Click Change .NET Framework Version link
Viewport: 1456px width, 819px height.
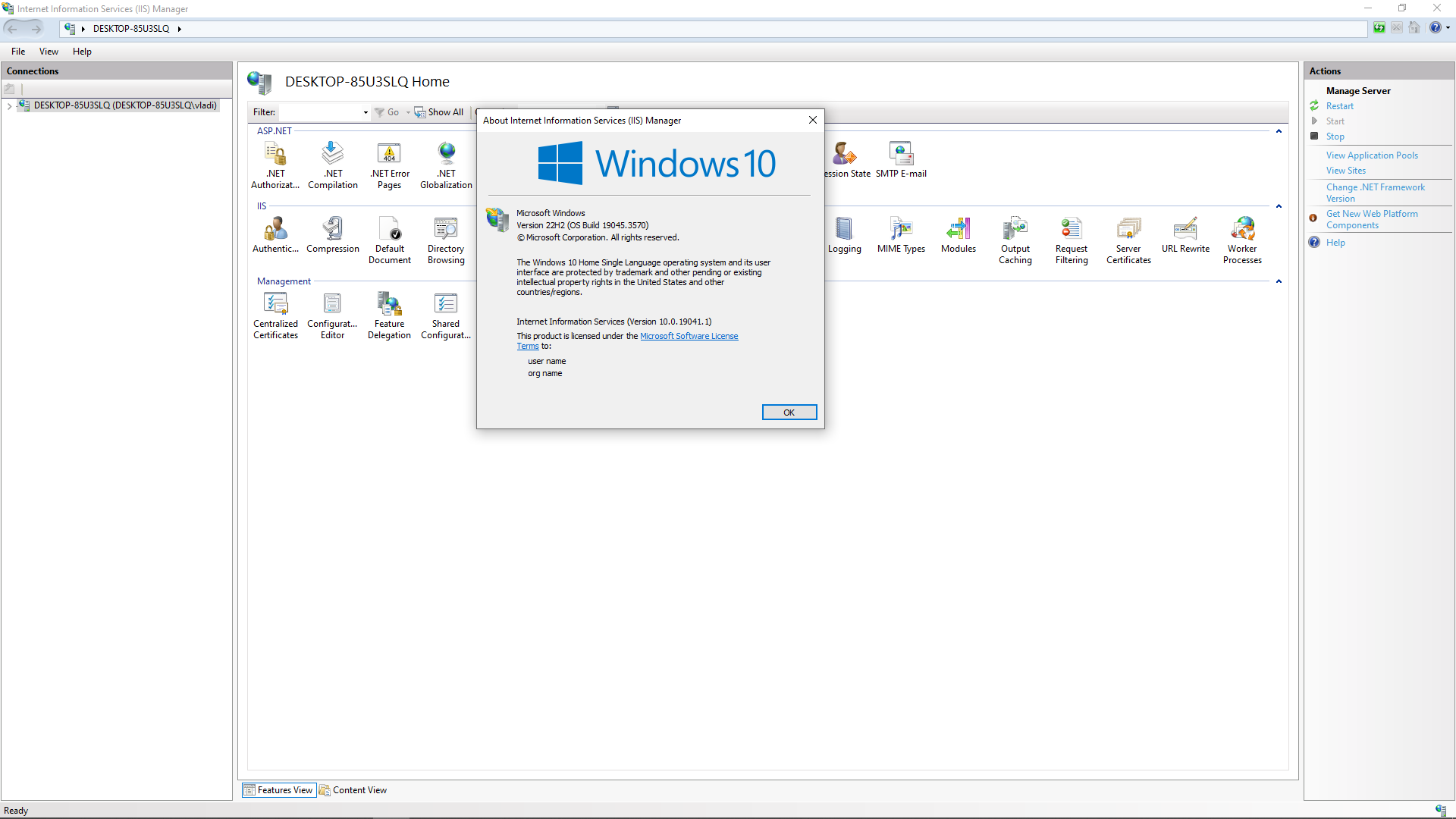click(x=1375, y=193)
